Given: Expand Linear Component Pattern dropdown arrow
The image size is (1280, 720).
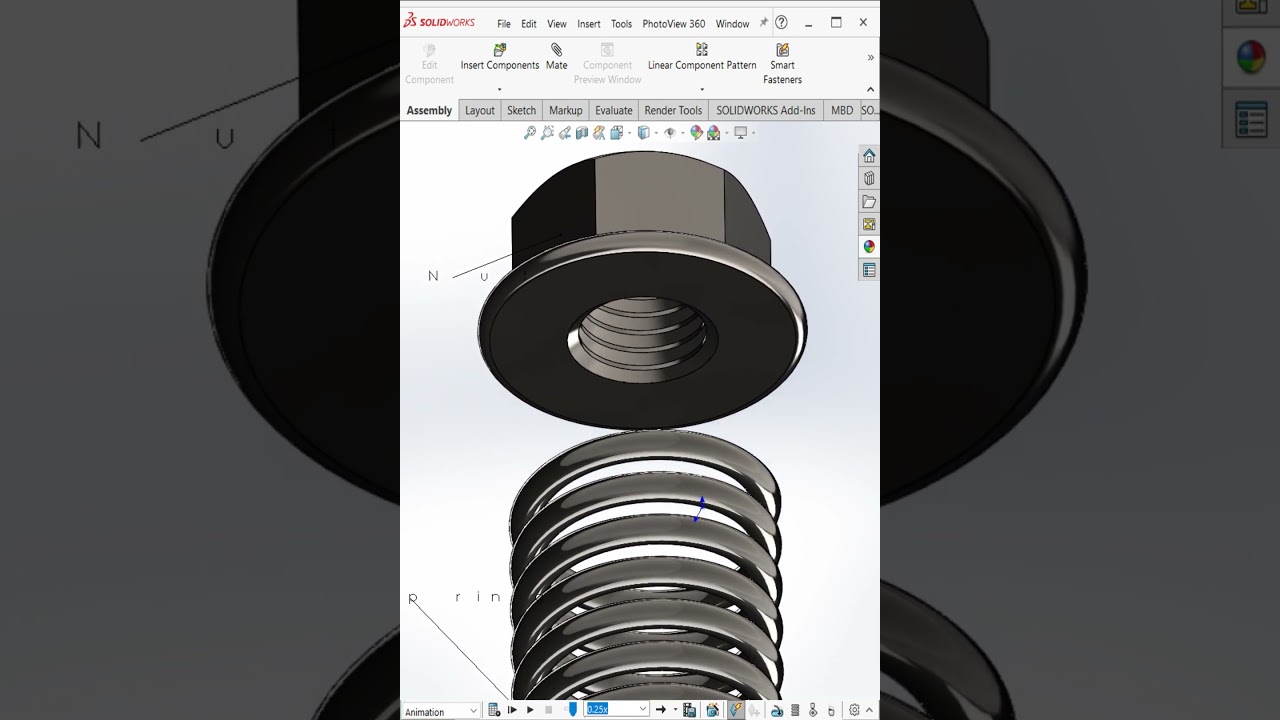Looking at the screenshot, I should (702, 89).
